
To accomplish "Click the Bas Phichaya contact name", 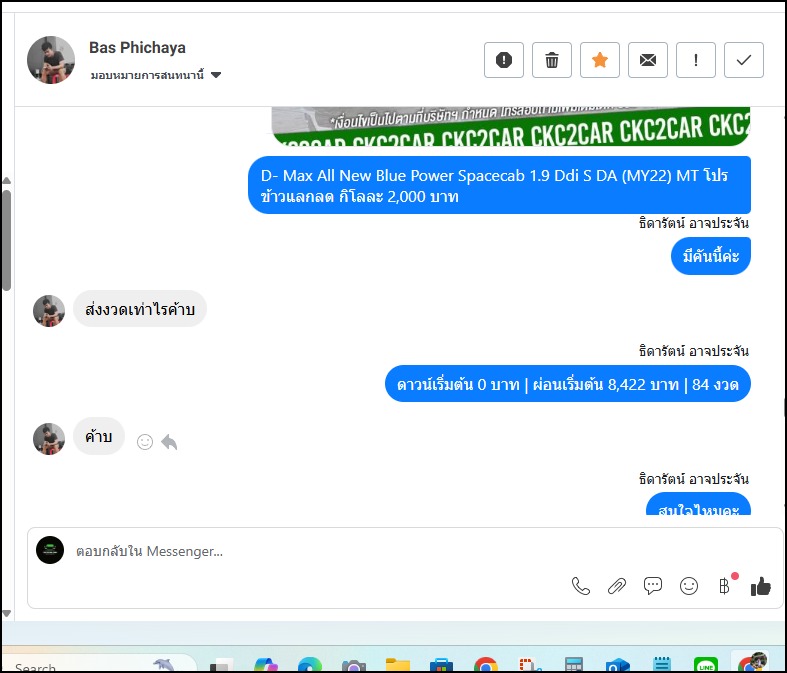I will coord(138,48).
